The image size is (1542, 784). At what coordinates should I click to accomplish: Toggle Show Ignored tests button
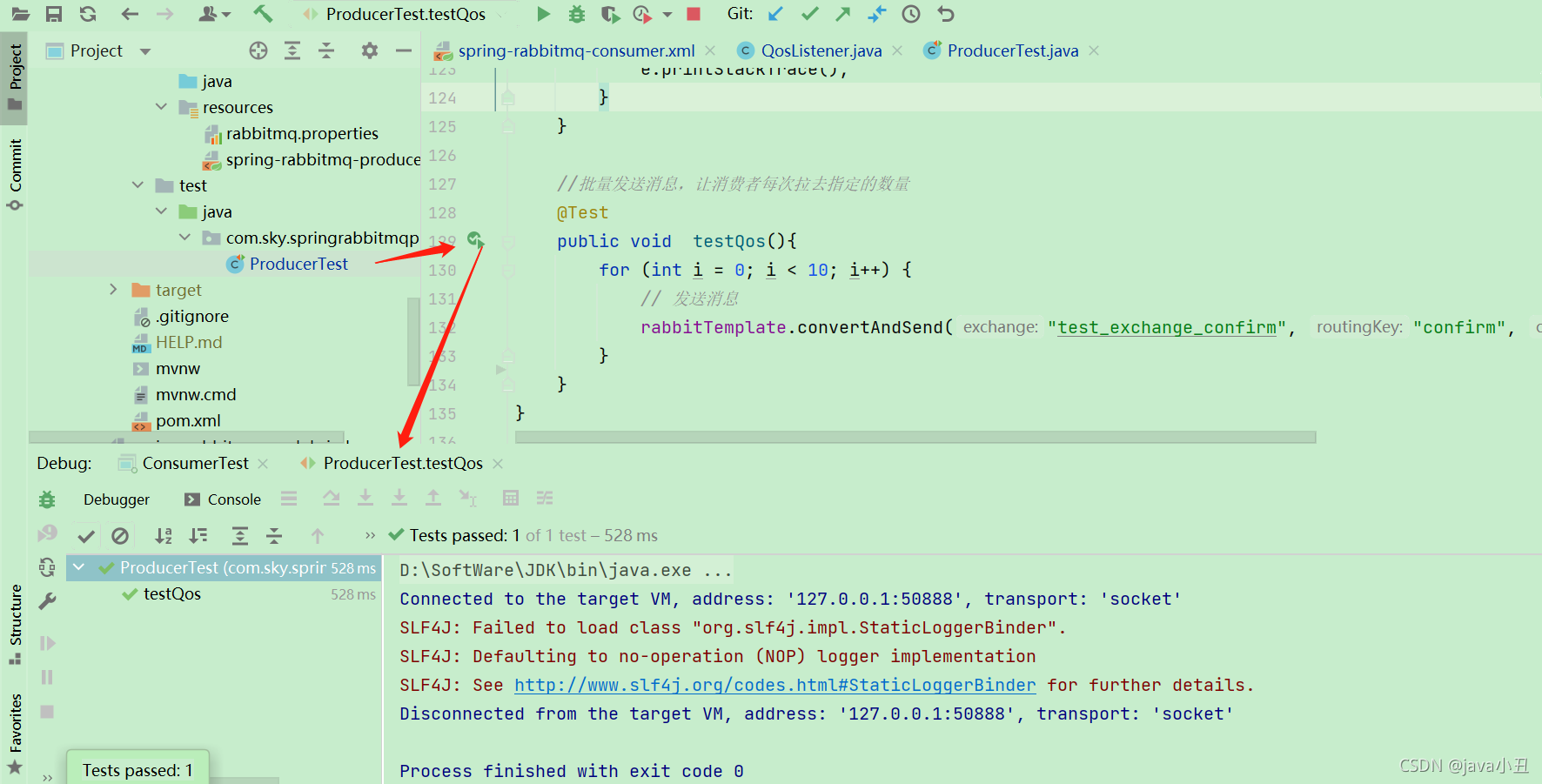click(x=120, y=536)
